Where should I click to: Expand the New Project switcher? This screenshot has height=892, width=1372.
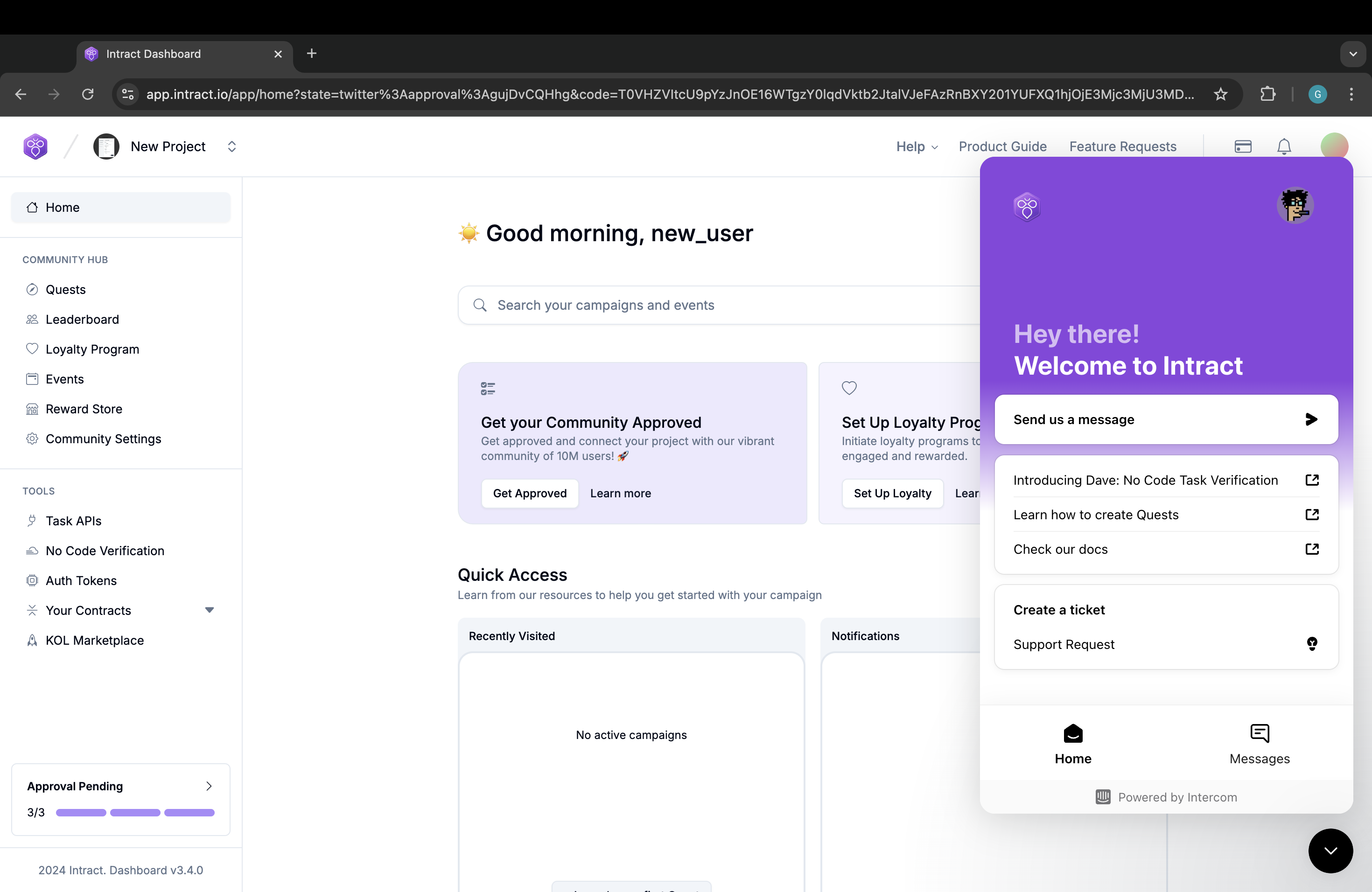(231, 146)
